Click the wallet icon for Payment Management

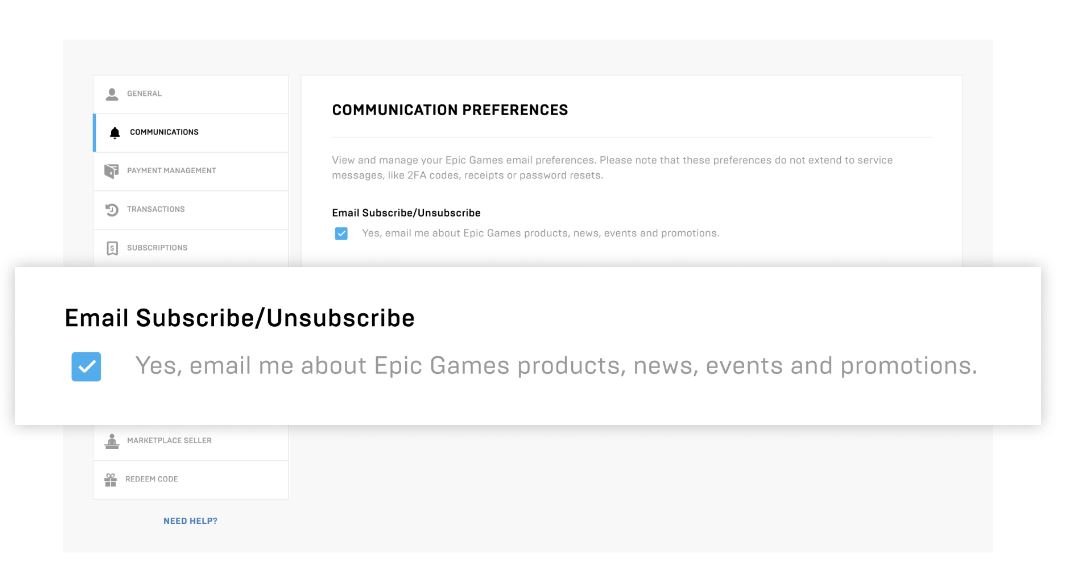(x=112, y=171)
